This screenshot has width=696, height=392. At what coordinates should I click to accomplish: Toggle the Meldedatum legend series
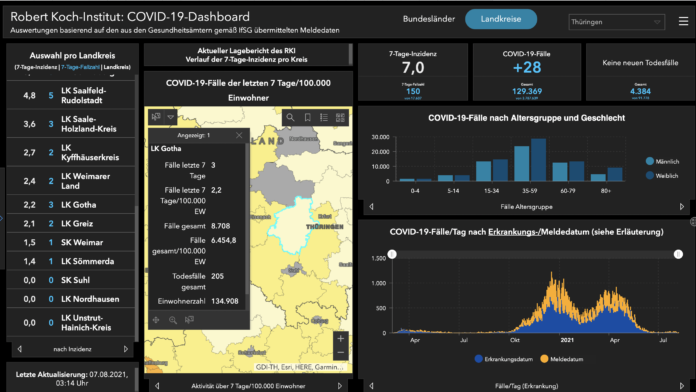pos(562,359)
